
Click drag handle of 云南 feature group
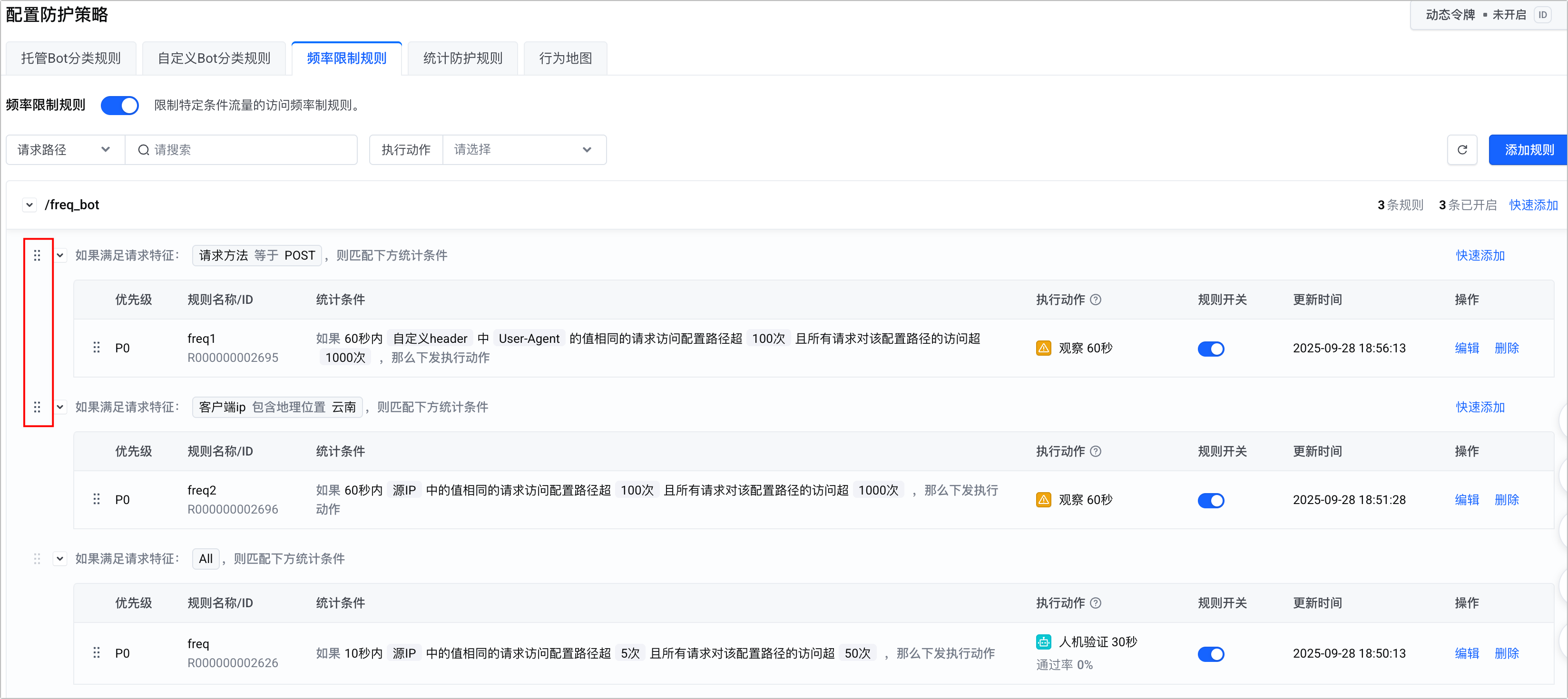[37, 407]
